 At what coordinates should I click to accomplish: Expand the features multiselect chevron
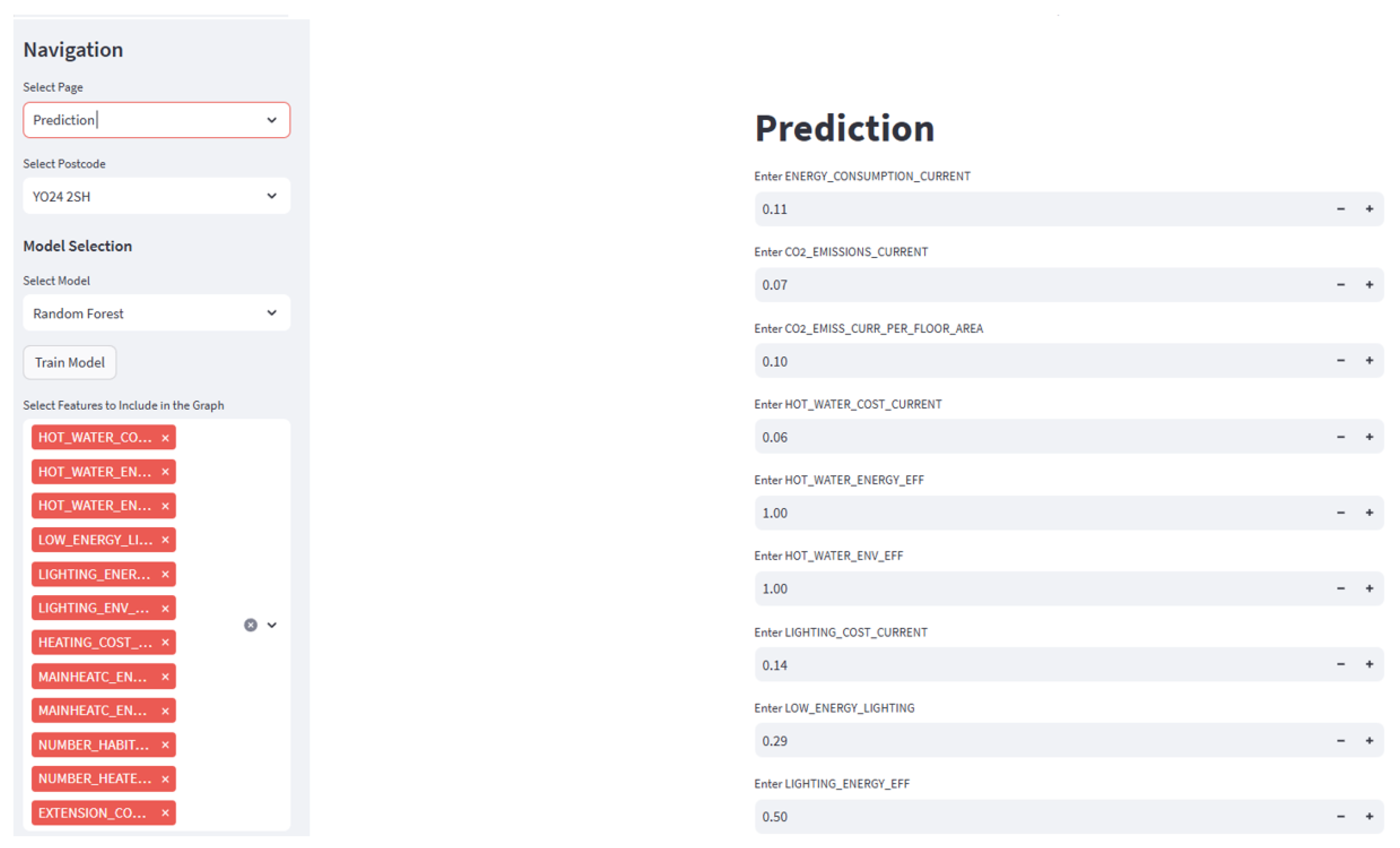point(272,625)
